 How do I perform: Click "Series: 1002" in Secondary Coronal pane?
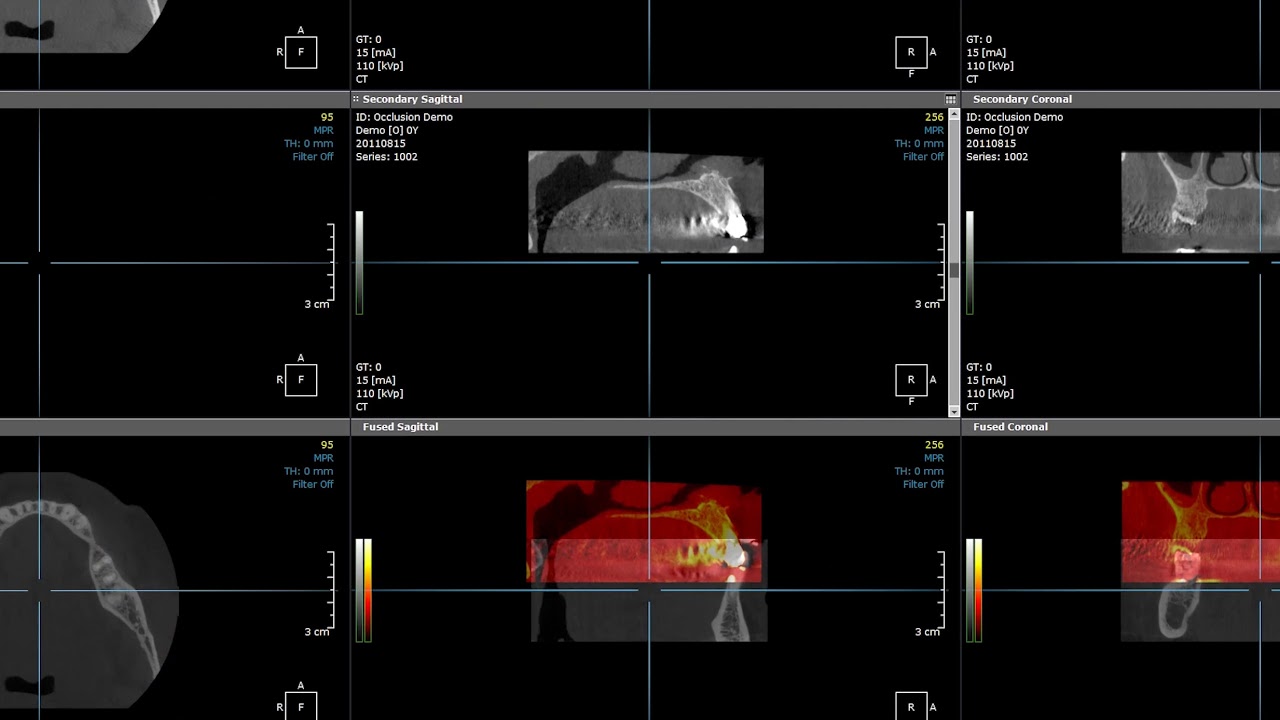(996, 157)
